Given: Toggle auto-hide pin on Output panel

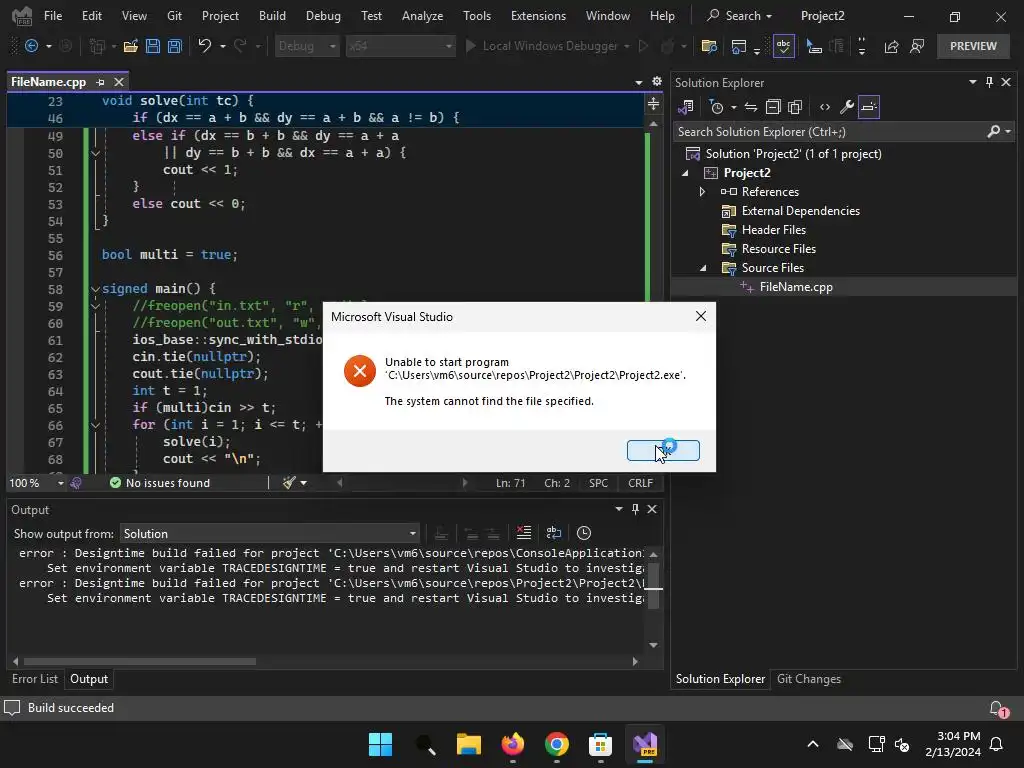Looking at the screenshot, I should click(x=635, y=509).
